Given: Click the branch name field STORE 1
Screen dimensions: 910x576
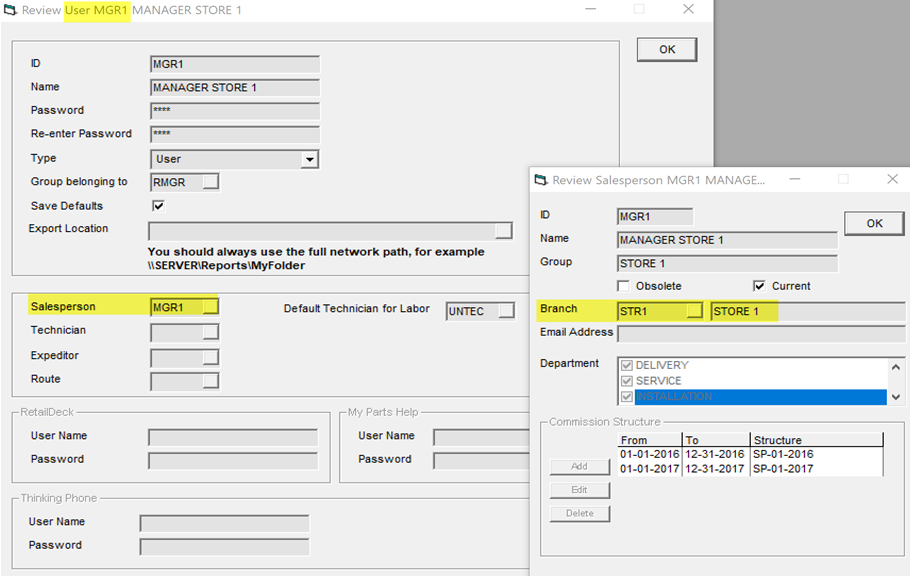Looking at the screenshot, I should (x=808, y=311).
